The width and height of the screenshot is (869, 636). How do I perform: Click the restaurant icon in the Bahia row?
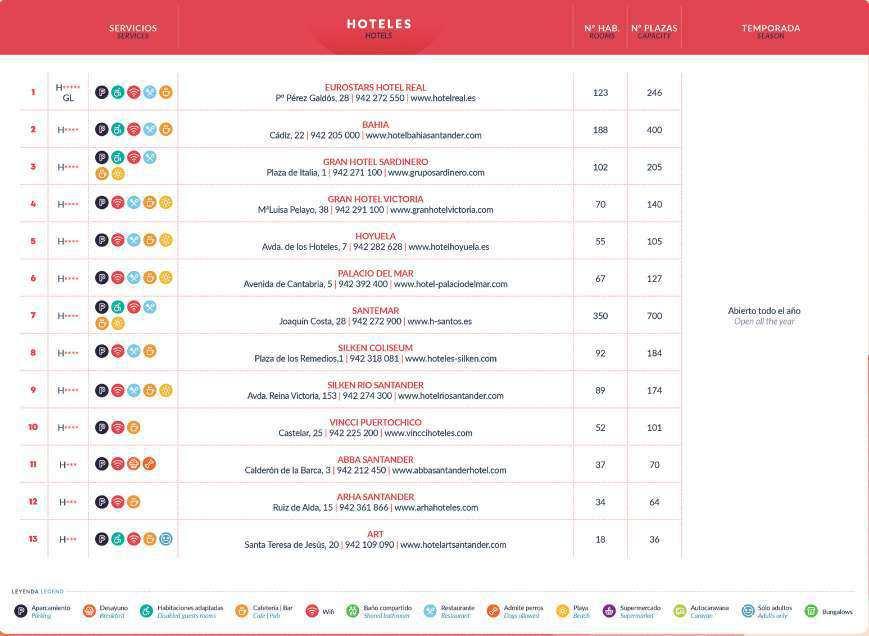(150, 129)
